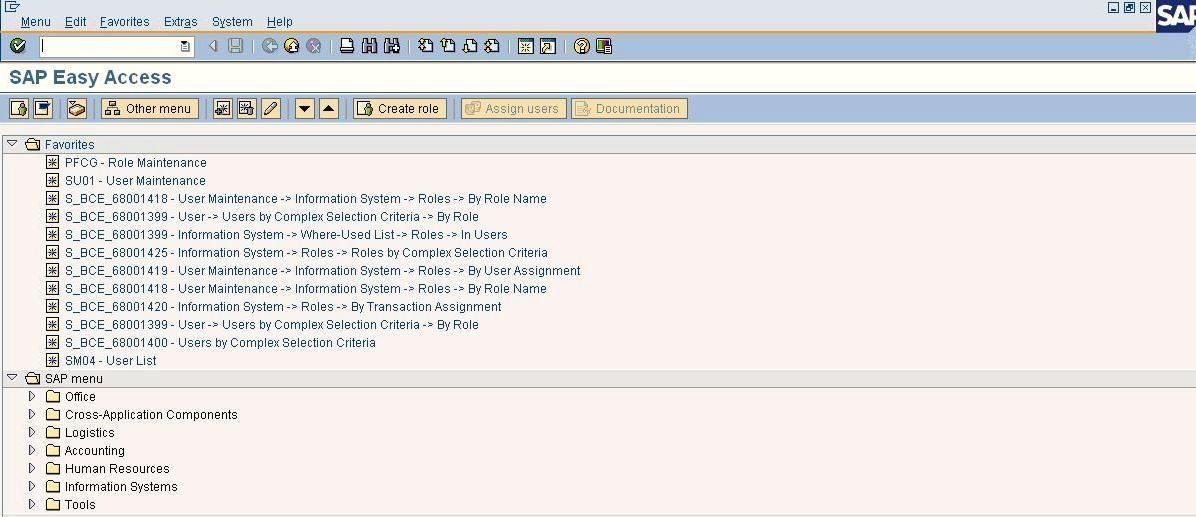
Task: Open the Extras menu
Action: pos(181,22)
